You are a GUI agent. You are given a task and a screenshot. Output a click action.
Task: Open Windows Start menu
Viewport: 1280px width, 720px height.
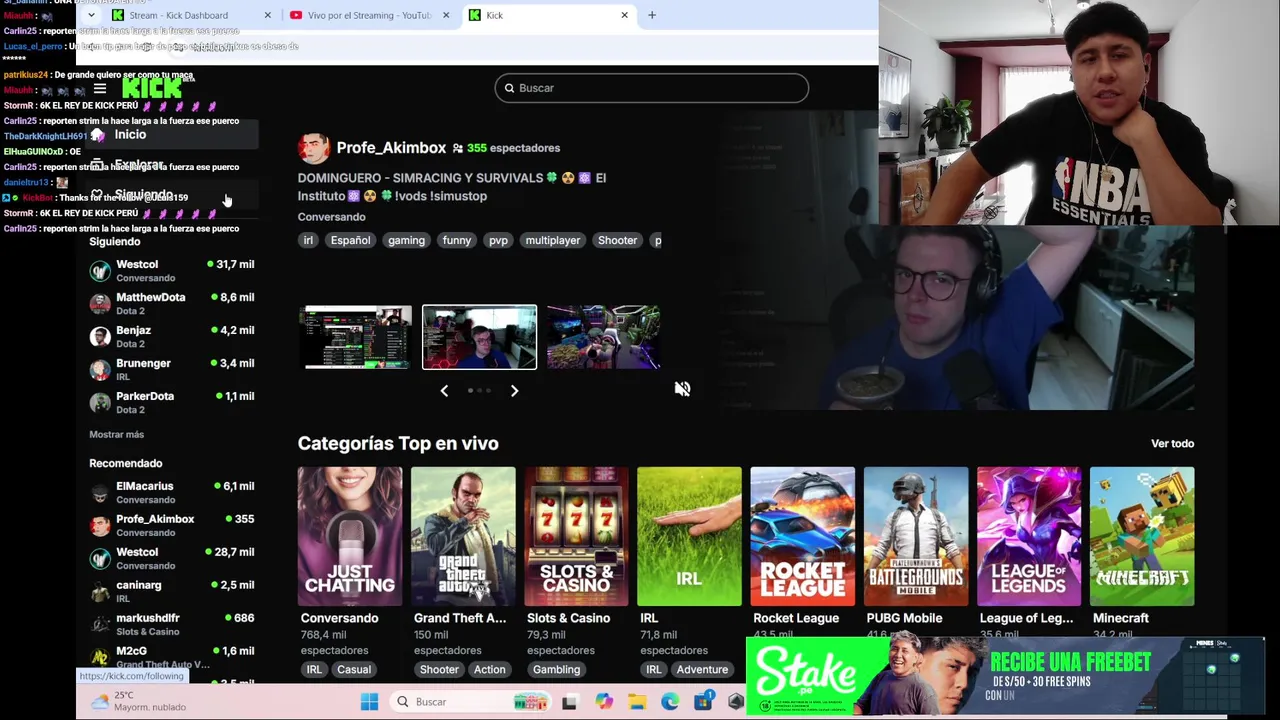369,702
